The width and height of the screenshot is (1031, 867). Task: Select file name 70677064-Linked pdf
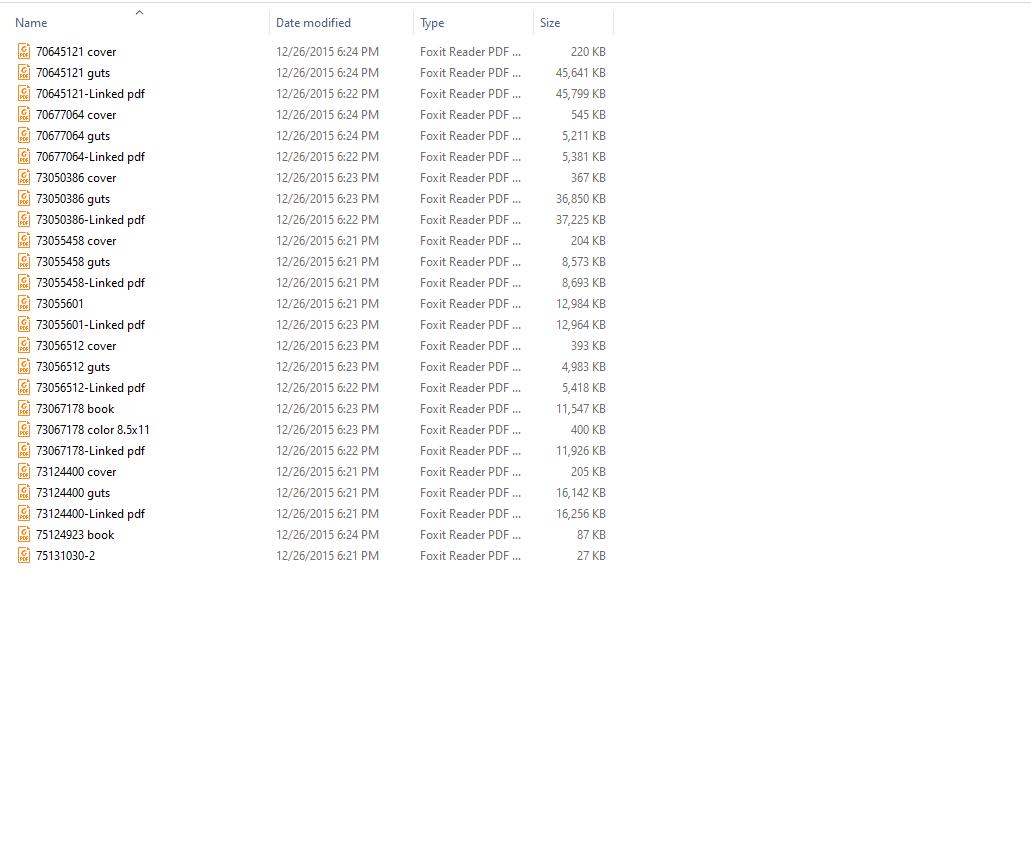pos(91,157)
